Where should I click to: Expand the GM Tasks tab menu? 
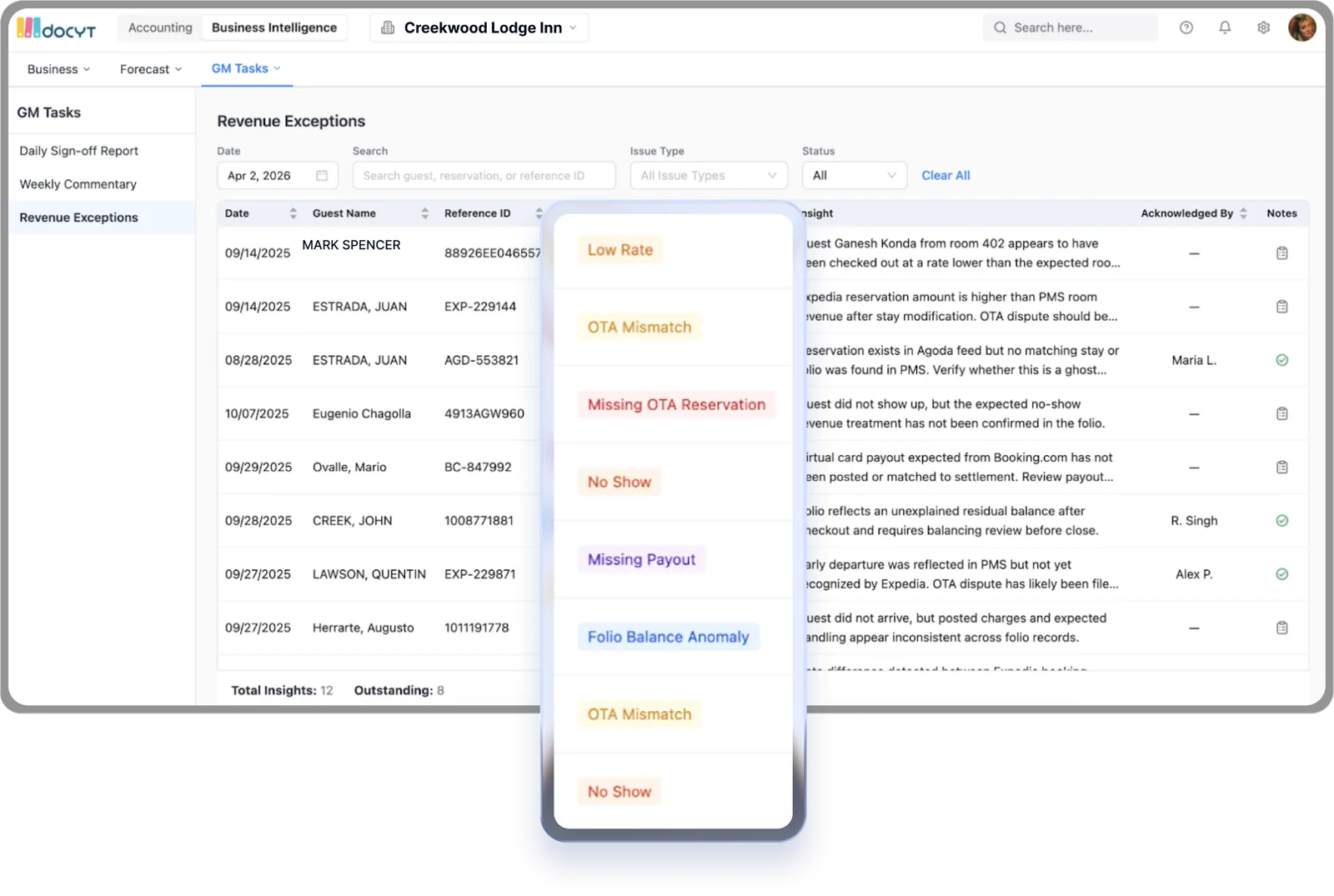coord(246,68)
